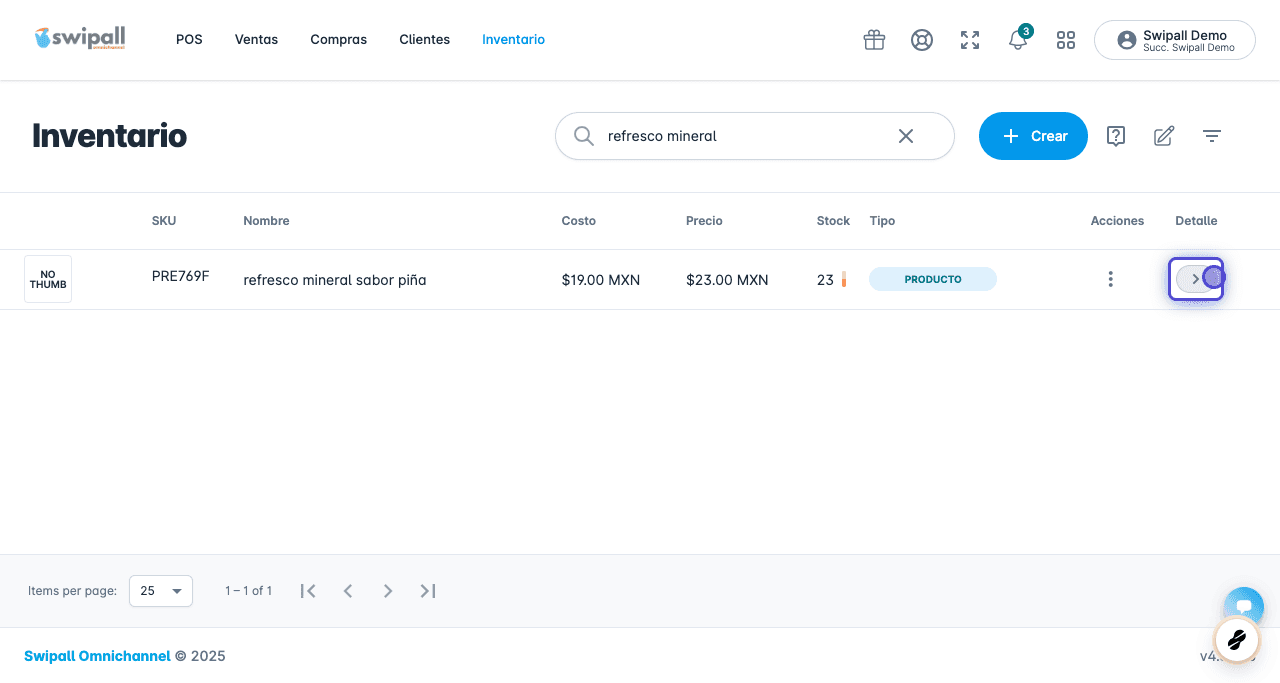This screenshot has width=1280, height=683.
Task: Go to previous page
Action: [x=348, y=591]
